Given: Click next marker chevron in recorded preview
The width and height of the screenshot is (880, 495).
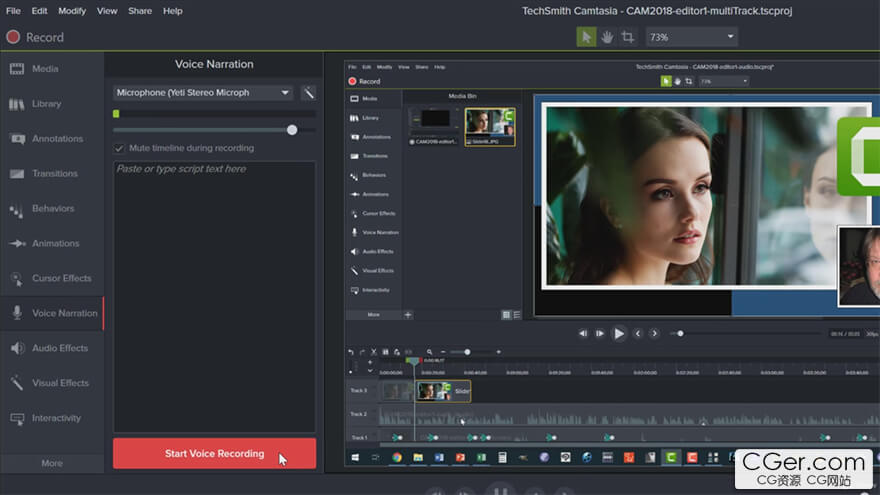Looking at the screenshot, I should [x=654, y=334].
